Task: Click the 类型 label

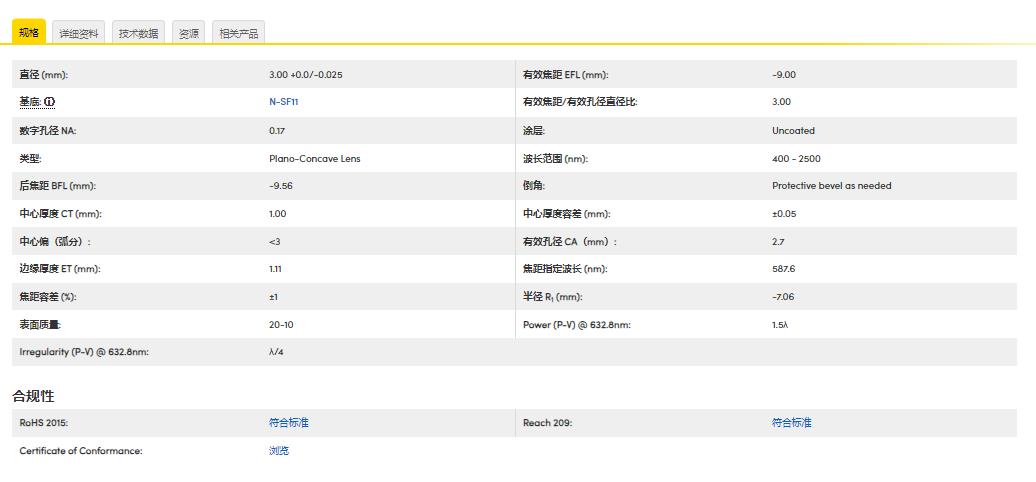Action: 30,158
